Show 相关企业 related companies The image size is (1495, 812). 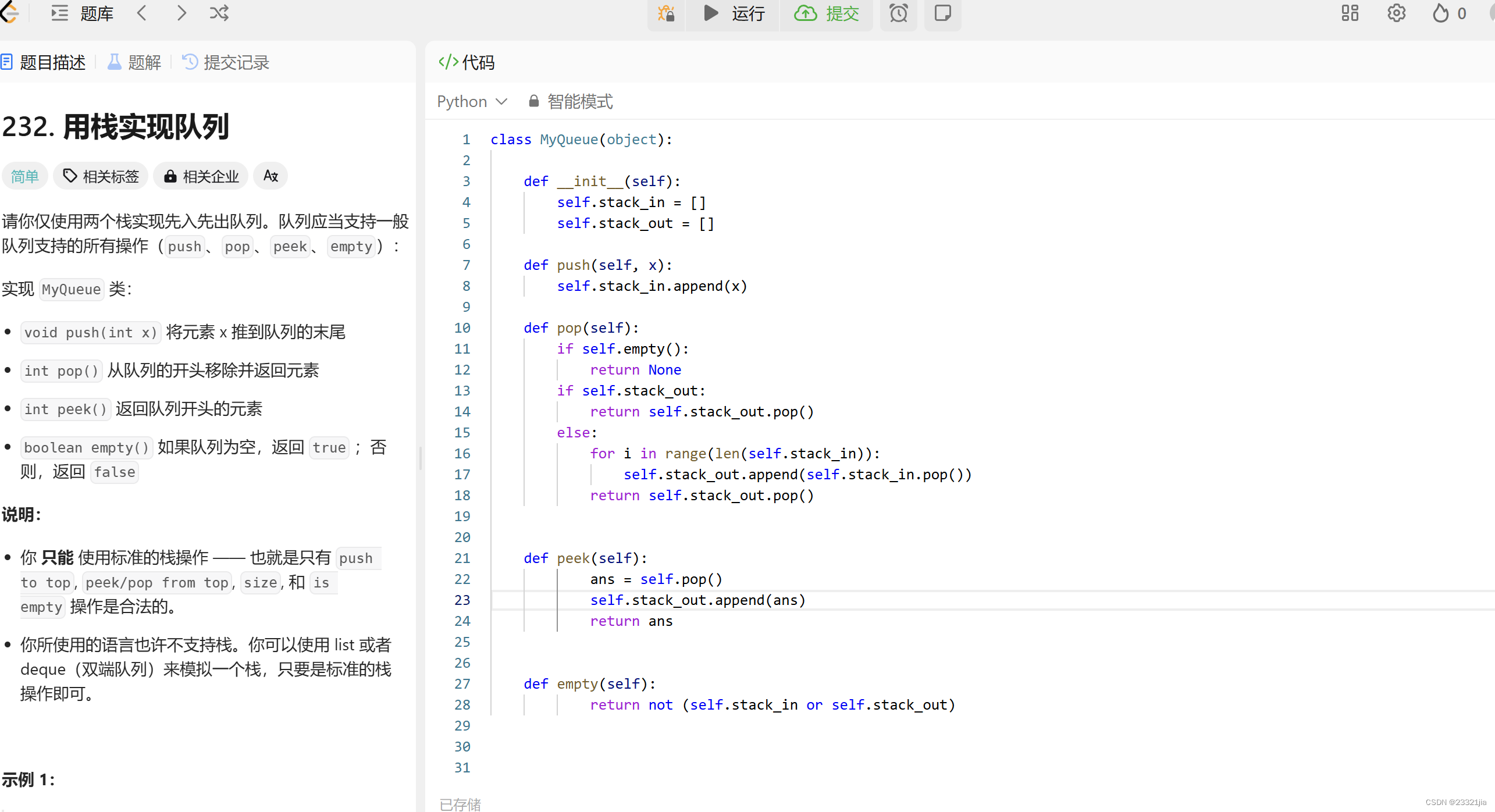pos(201,176)
